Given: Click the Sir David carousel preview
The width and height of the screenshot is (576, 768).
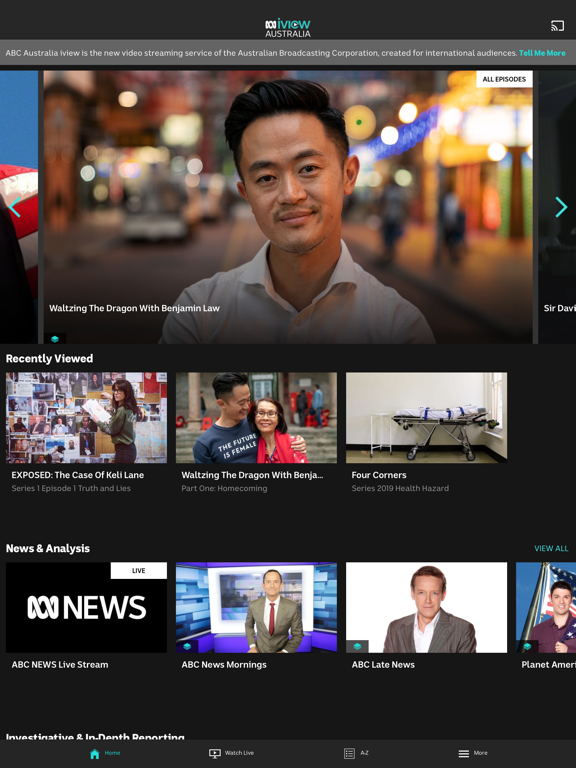Looking at the screenshot, I should (x=557, y=207).
